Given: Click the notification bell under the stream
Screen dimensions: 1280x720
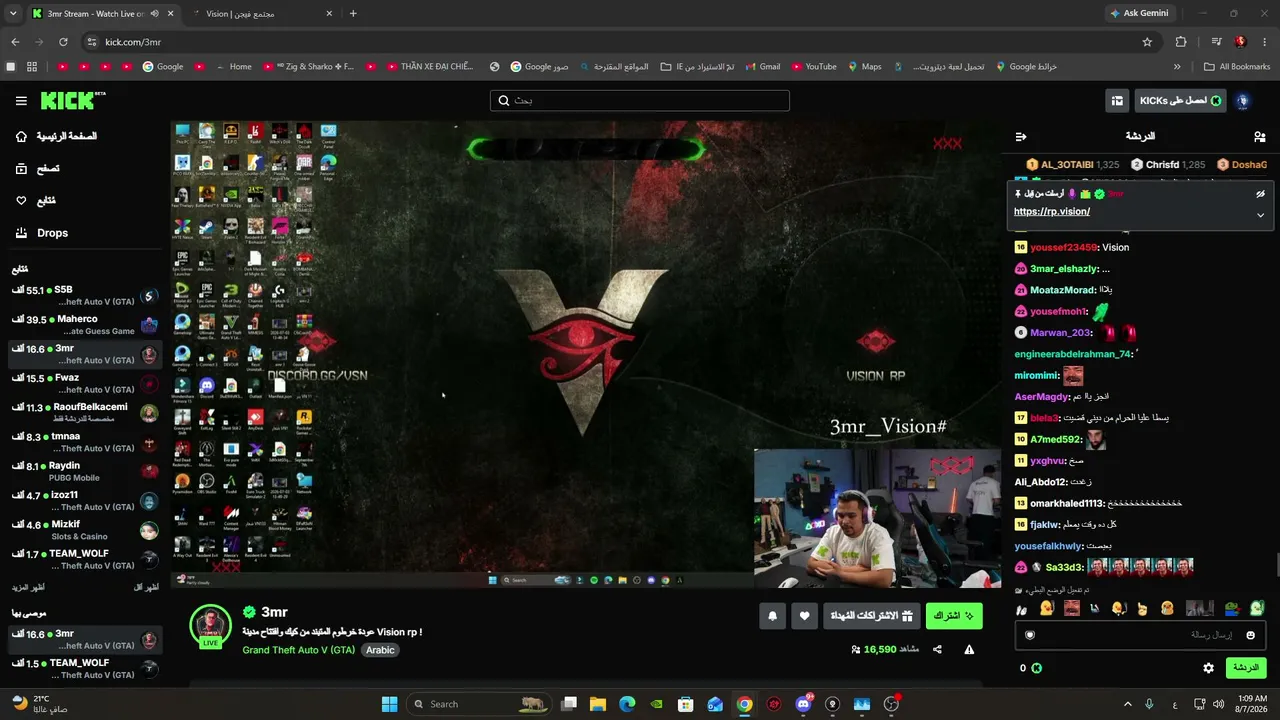Looking at the screenshot, I should tap(772, 617).
